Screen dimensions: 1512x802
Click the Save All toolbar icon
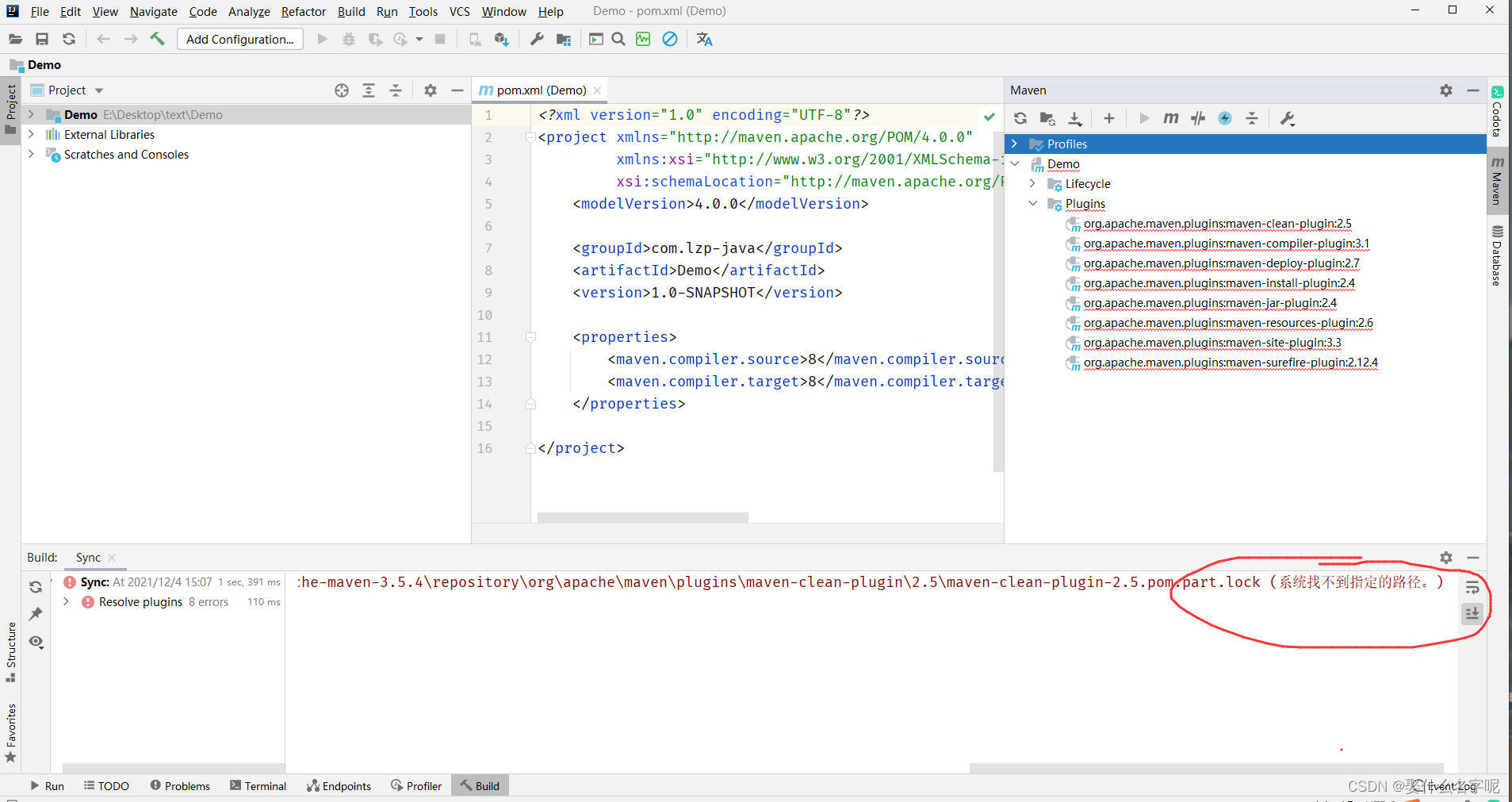[42, 39]
